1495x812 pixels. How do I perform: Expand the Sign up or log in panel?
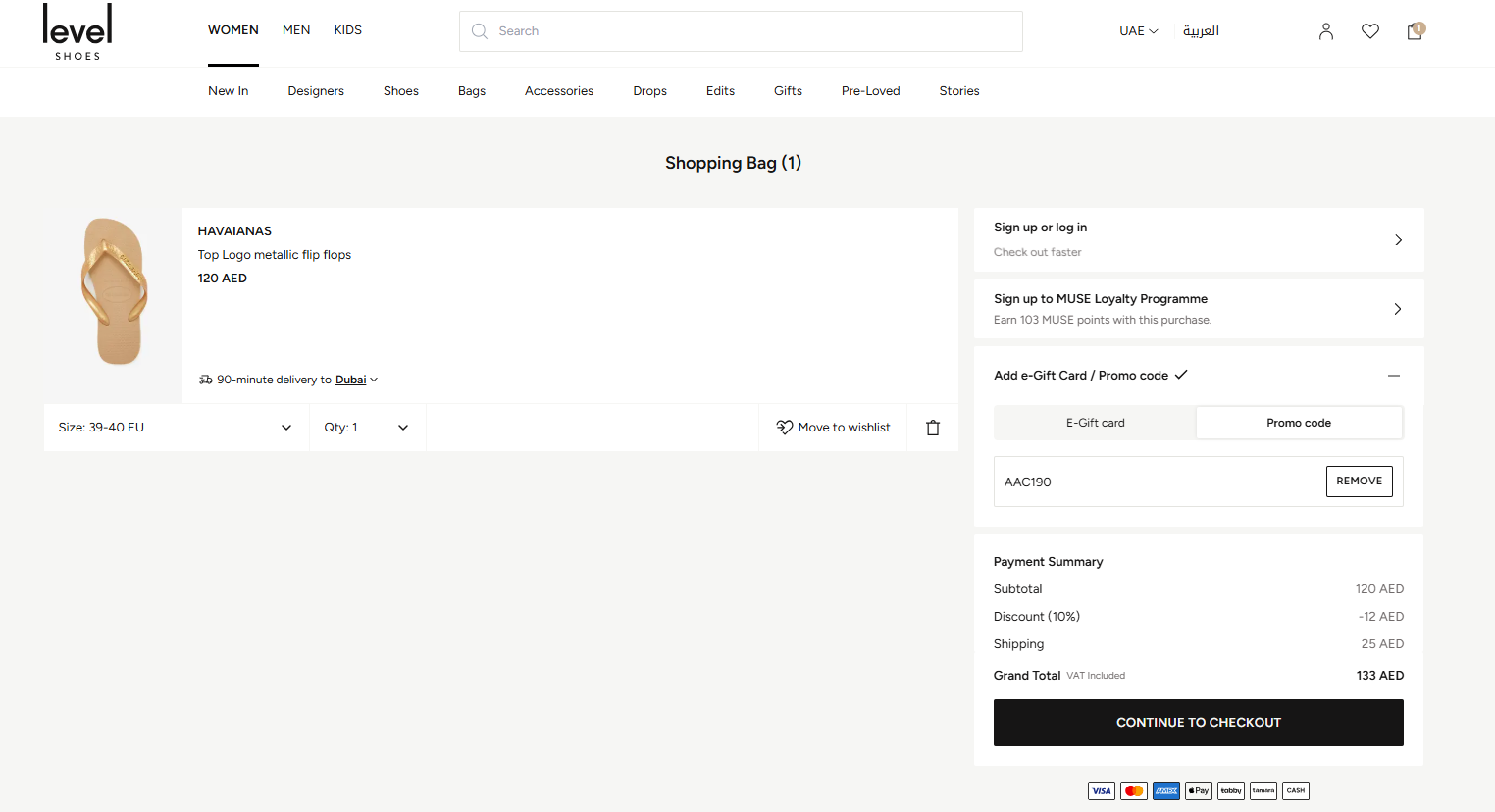[x=1199, y=239]
